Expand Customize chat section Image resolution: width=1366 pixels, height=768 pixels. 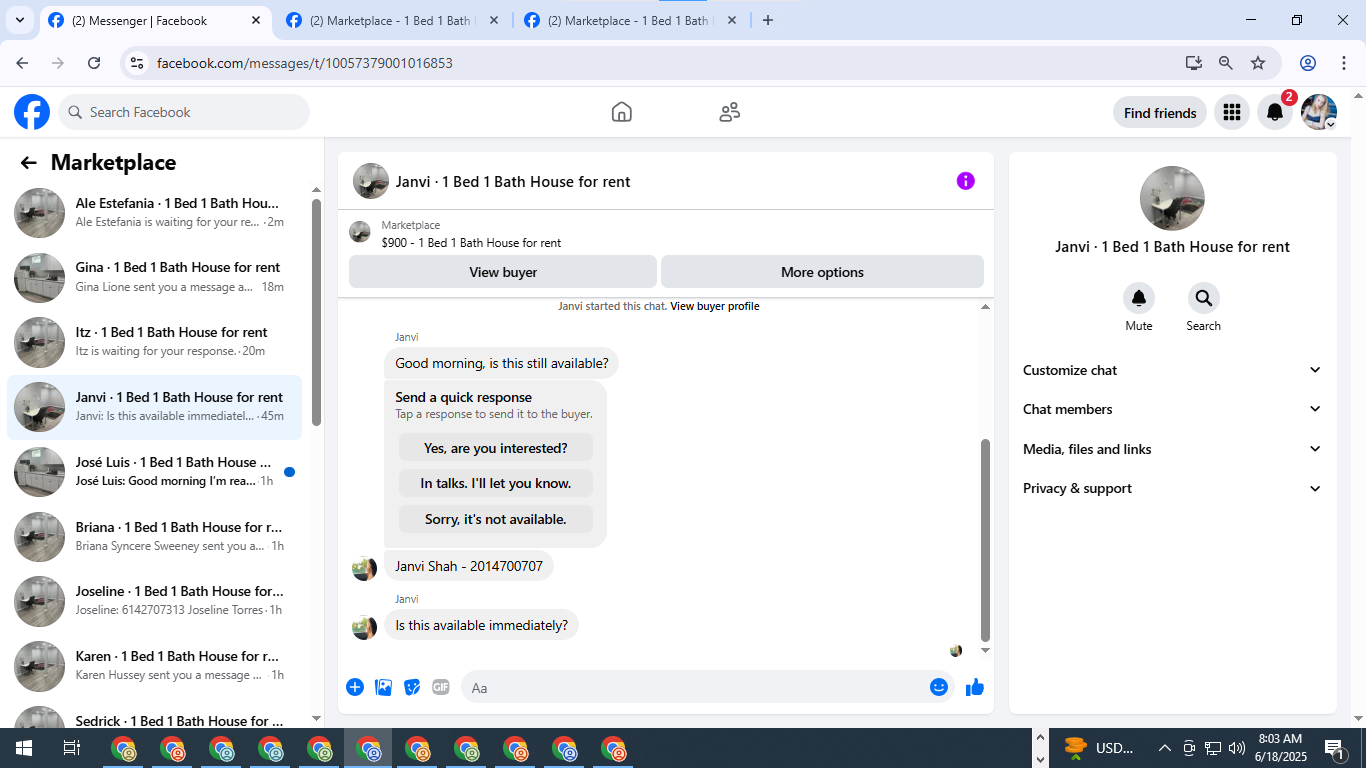click(x=1172, y=370)
